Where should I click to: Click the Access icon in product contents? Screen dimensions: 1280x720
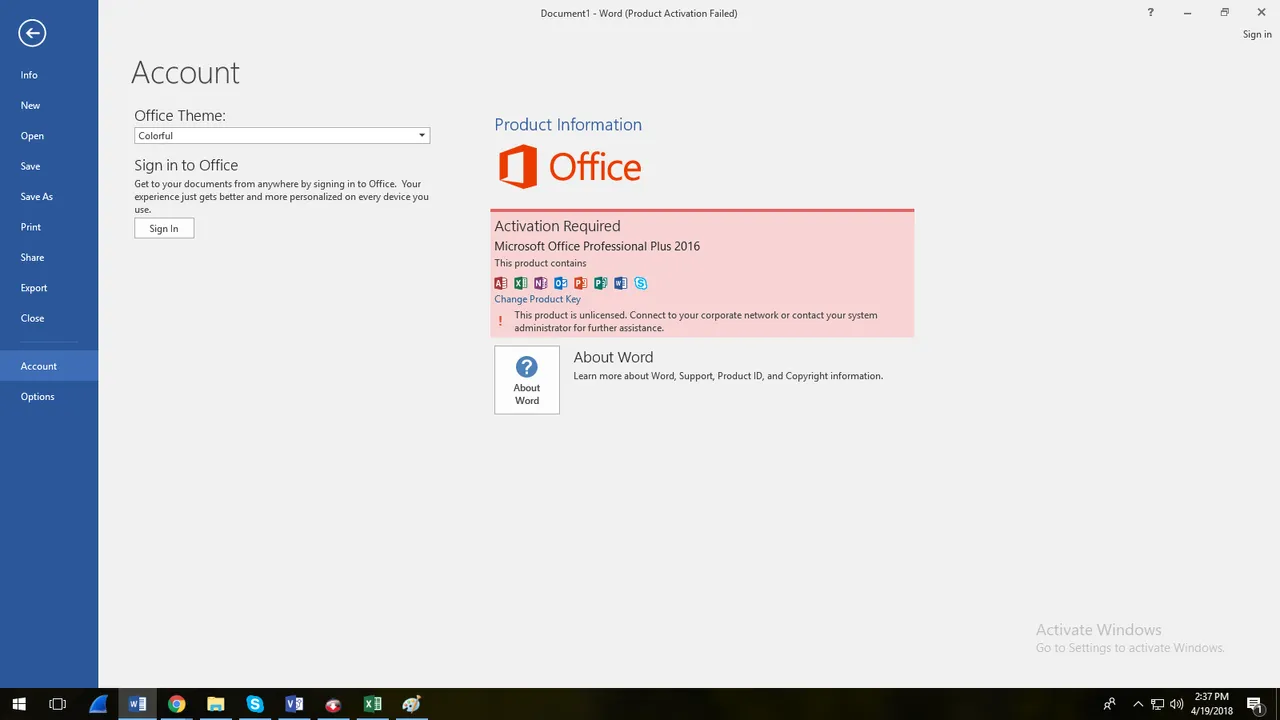coord(501,283)
